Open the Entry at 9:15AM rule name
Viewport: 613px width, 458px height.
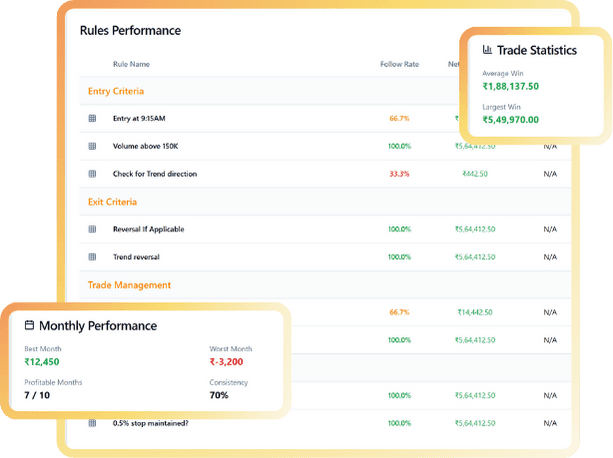141,118
